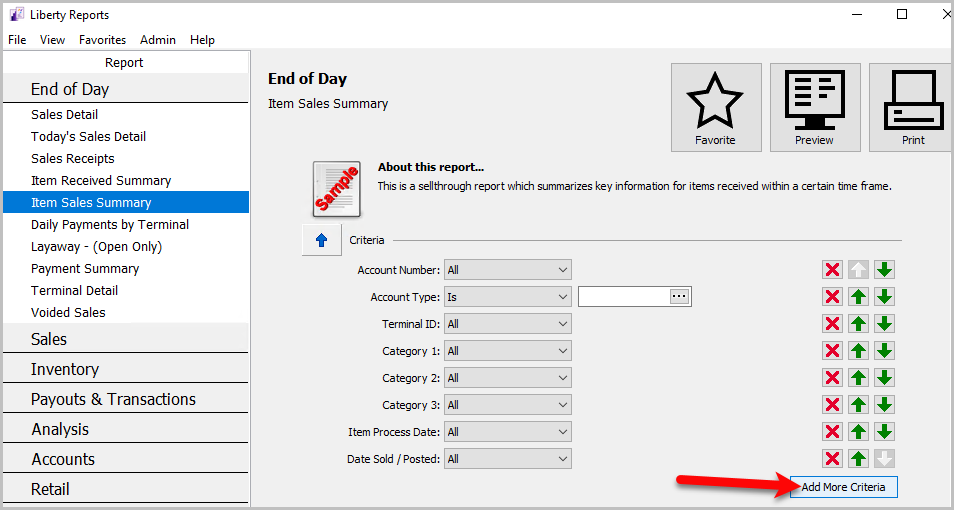Remove the Category 3 criterion
954x510 pixels.
(x=832, y=405)
